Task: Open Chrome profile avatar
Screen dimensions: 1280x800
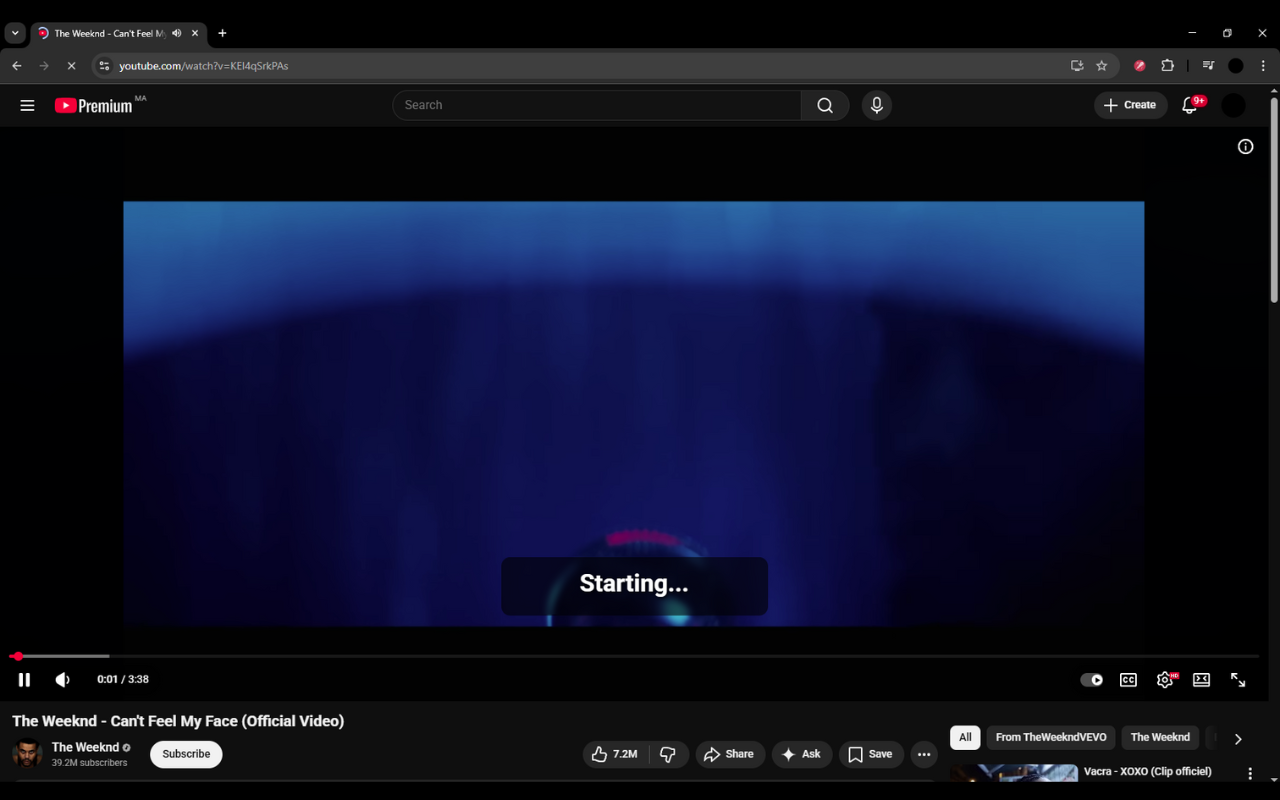Action: (x=1236, y=66)
